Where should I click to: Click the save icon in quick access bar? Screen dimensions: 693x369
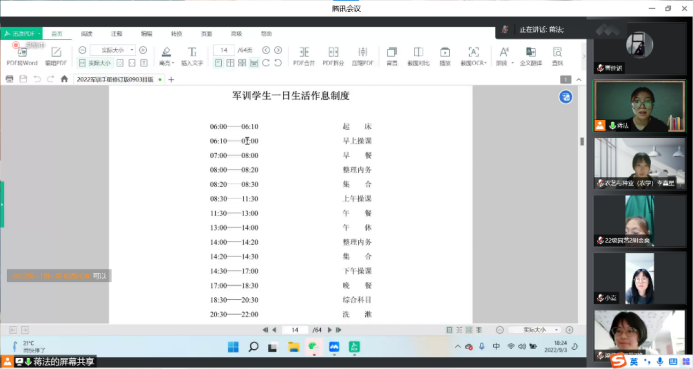click(23, 79)
